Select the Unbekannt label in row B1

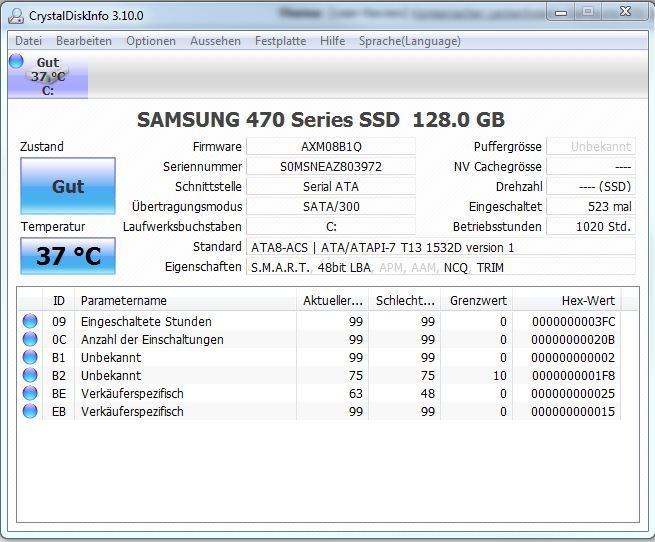point(111,357)
